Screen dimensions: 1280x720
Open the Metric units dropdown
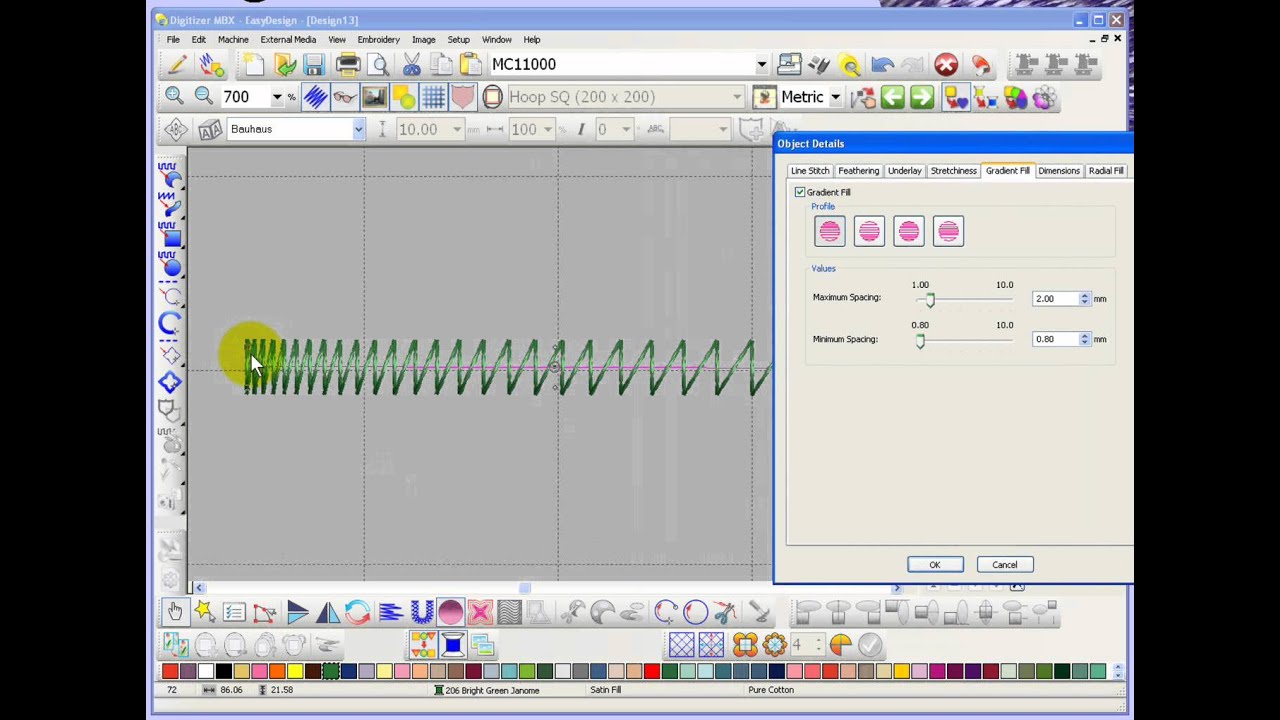pyautogui.click(x=835, y=97)
